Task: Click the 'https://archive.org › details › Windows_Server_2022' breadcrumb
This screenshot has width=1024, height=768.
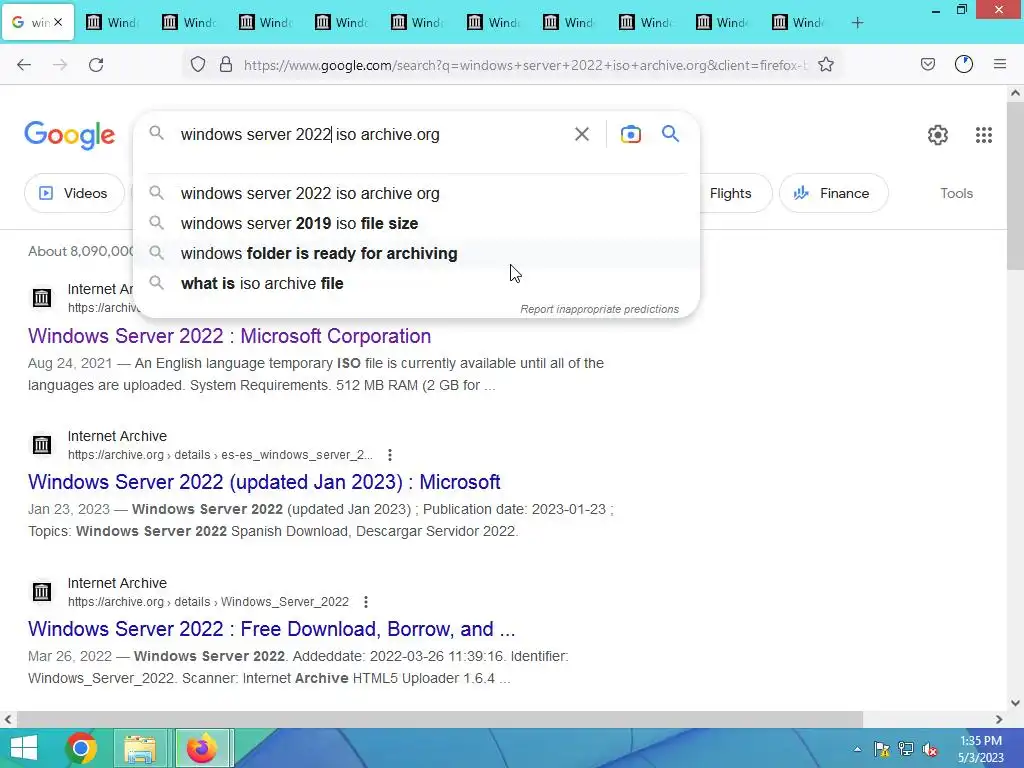Action: pyautogui.click(x=208, y=602)
